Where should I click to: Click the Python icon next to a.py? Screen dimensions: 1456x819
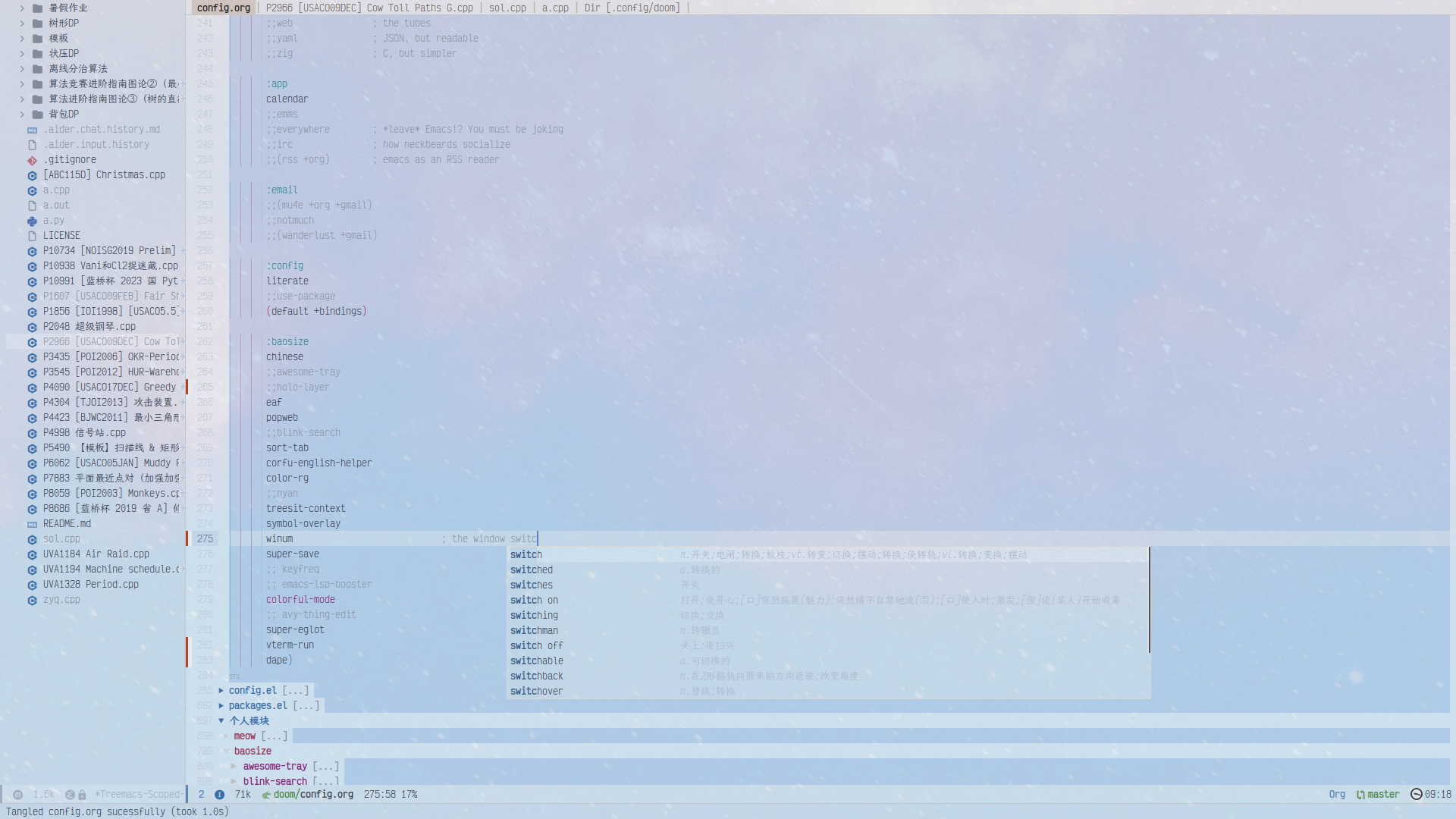click(32, 221)
